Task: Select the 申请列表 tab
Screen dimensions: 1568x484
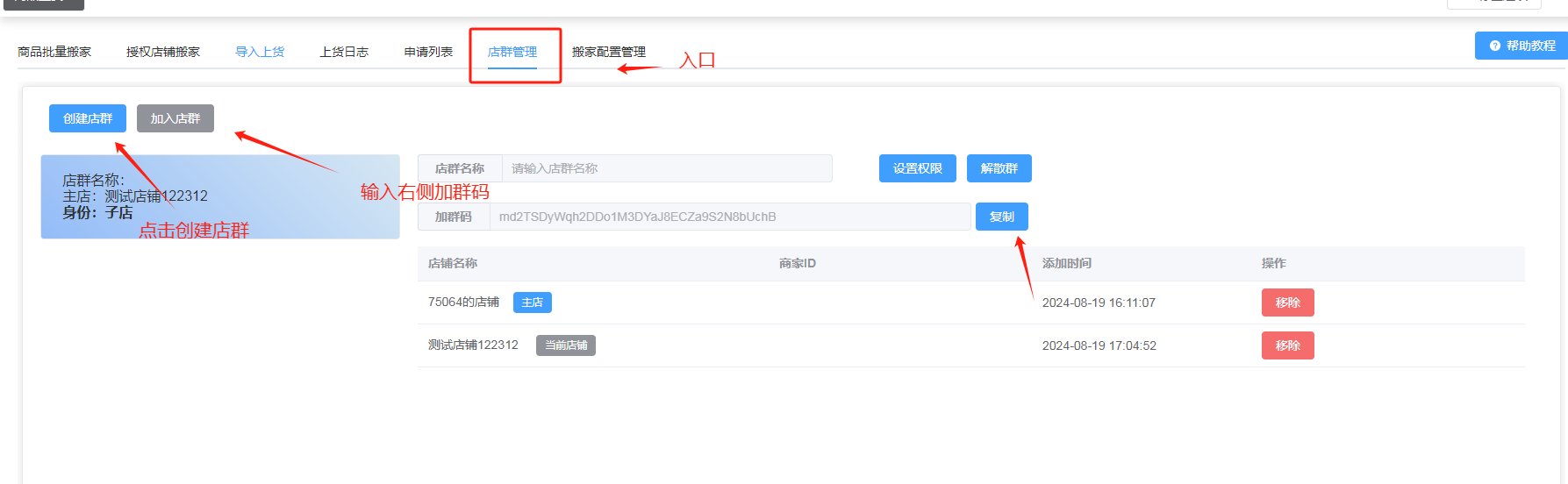Action: [x=428, y=52]
